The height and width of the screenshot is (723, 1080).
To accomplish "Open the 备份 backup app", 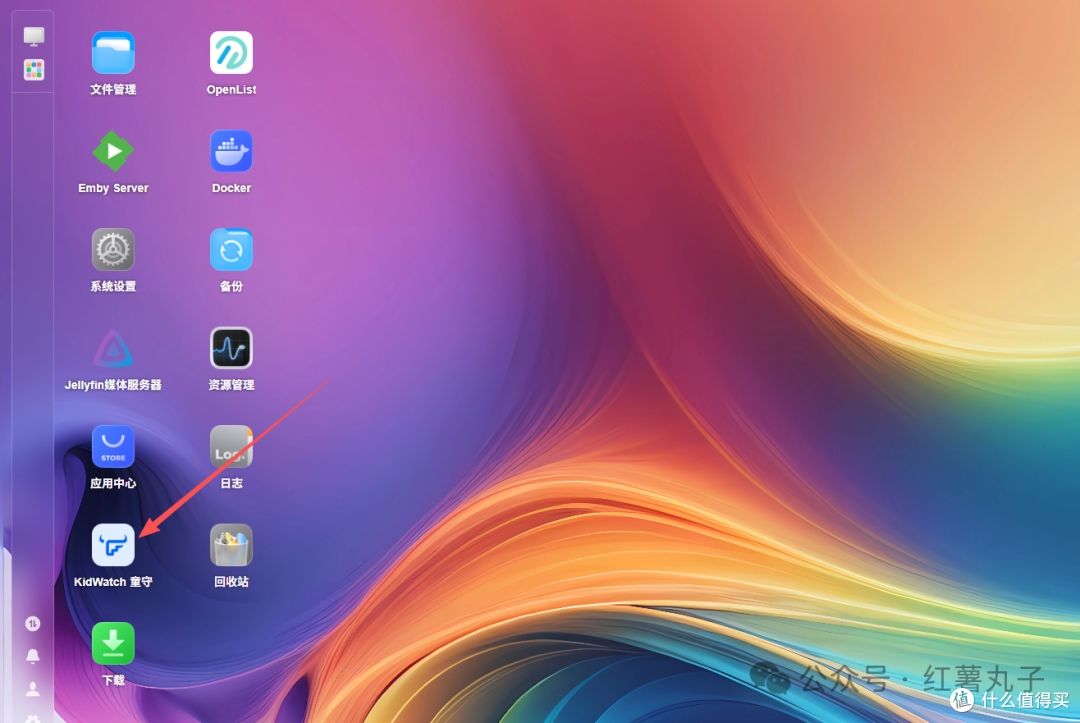I will 231,250.
